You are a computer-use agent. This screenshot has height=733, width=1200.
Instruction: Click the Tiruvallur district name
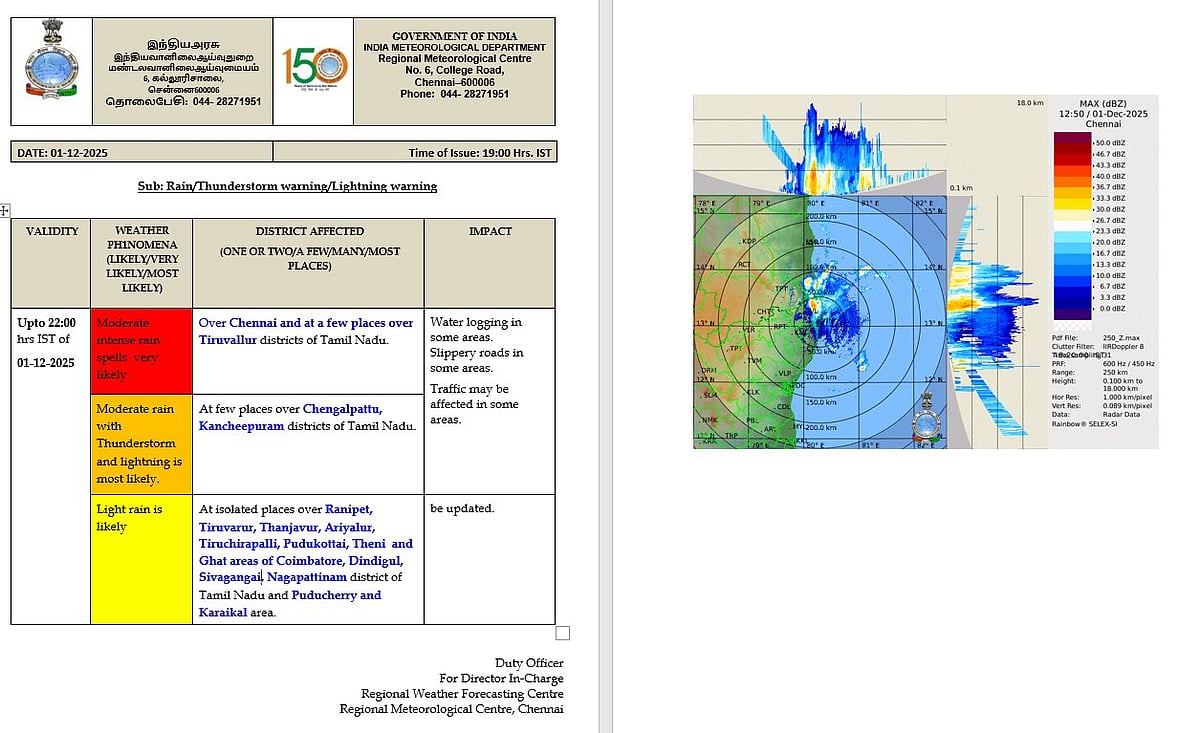pyautogui.click(x=232, y=340)
